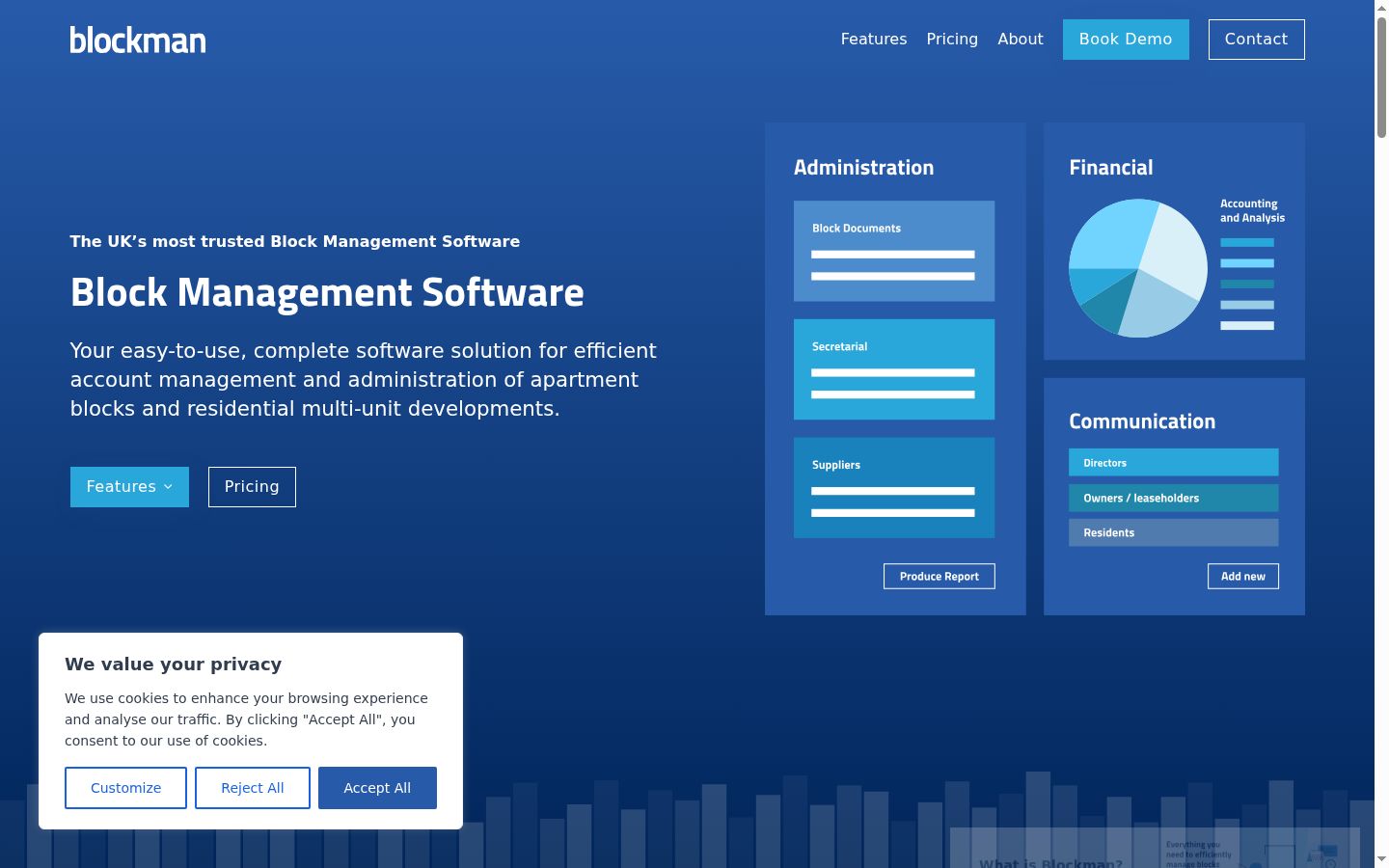Open the Contact page button
Viewport: 1389px width, 868px height.
coord(1256,40)
